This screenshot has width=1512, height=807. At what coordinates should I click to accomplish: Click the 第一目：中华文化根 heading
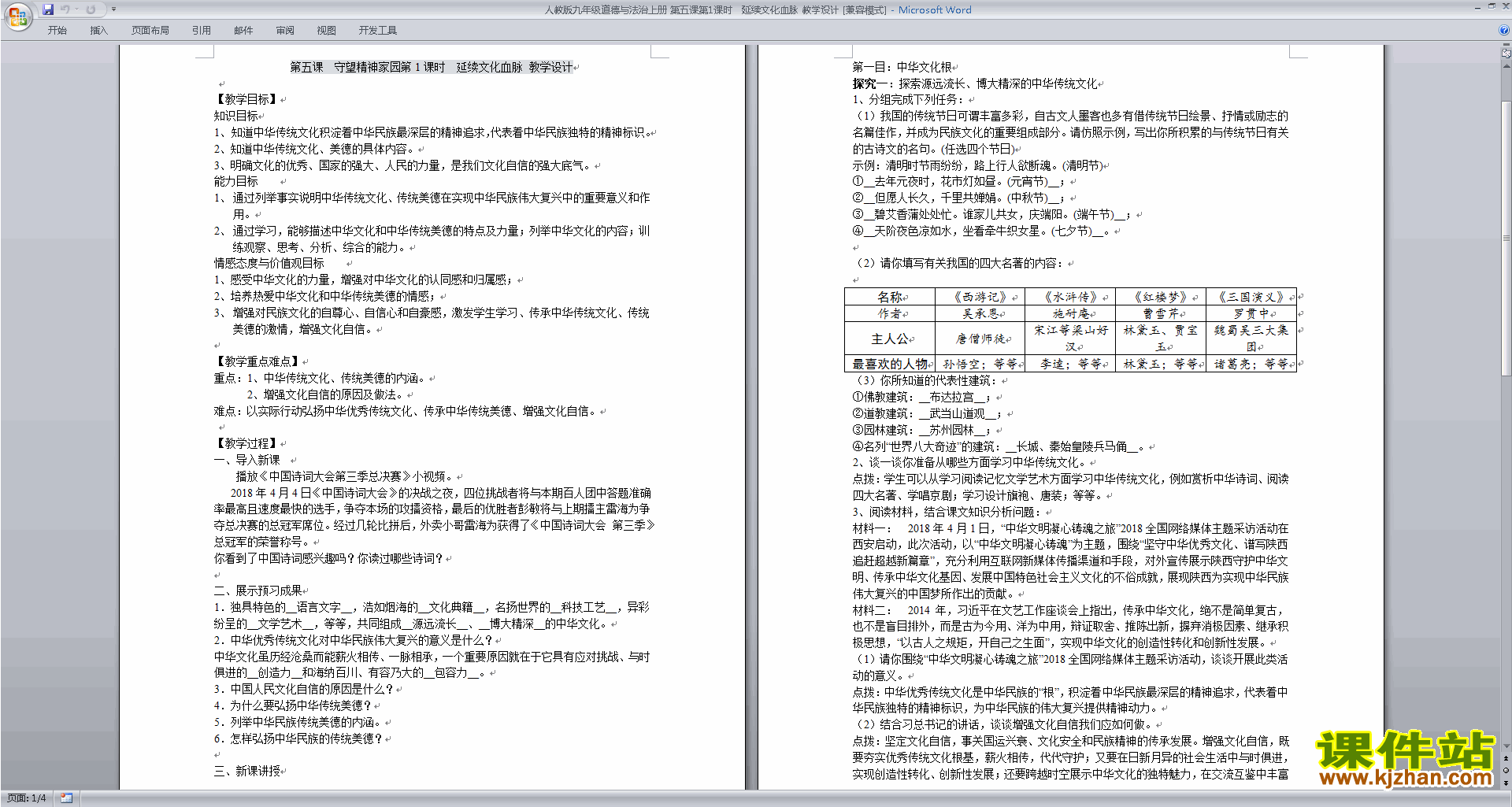point(902,68)
